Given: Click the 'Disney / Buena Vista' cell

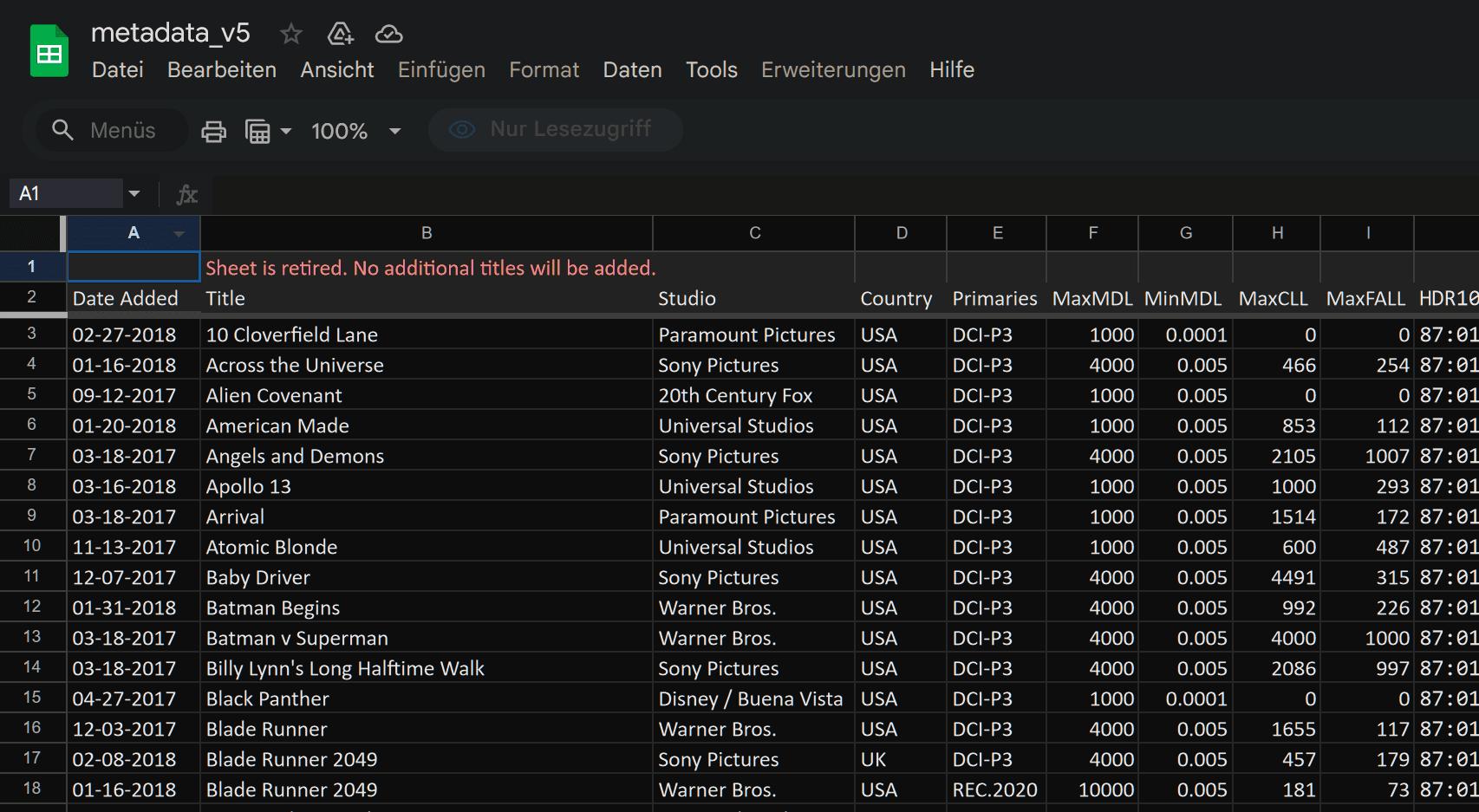Looking at the screenshot, I should tap(754, 698).
